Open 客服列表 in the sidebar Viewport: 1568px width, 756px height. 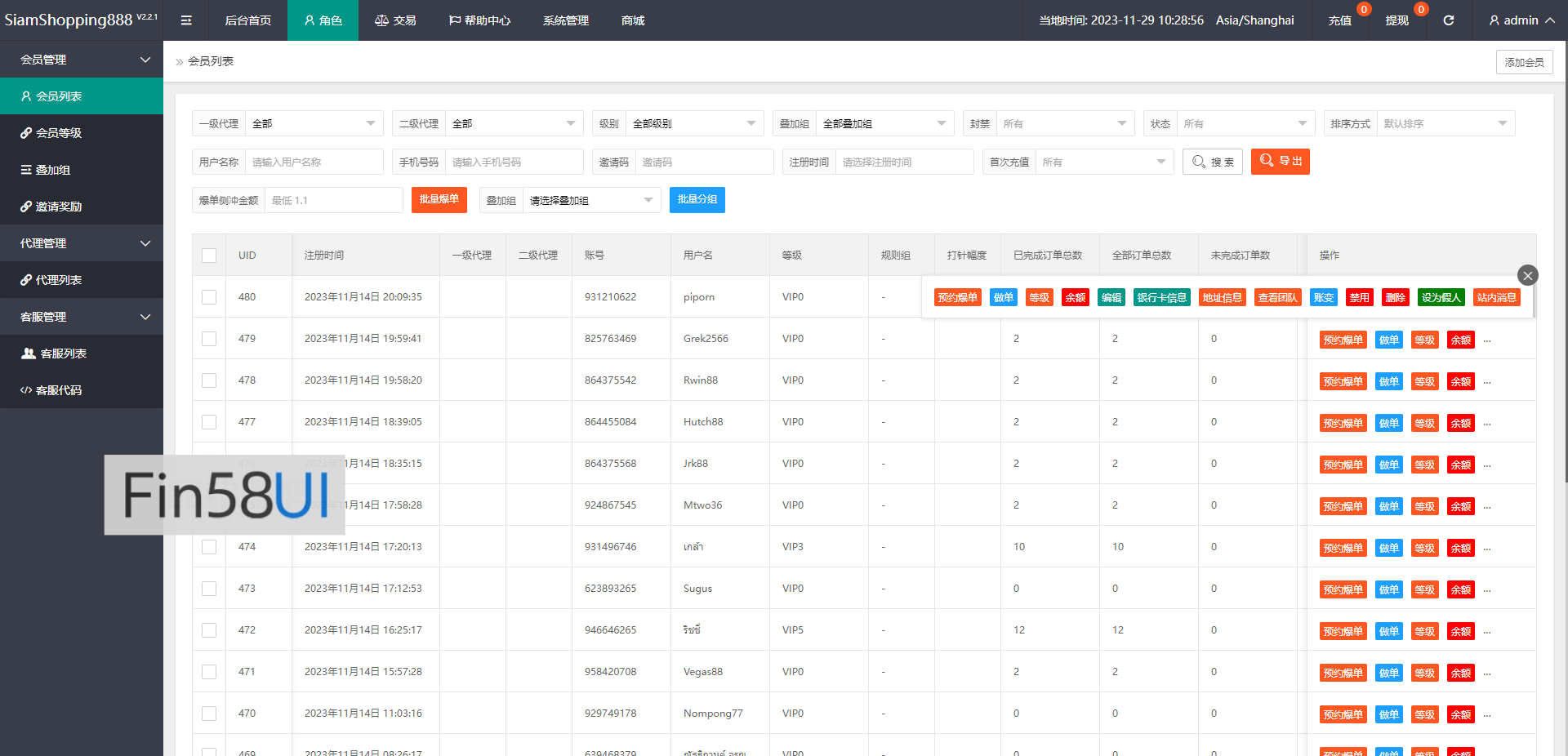point(63,354)
